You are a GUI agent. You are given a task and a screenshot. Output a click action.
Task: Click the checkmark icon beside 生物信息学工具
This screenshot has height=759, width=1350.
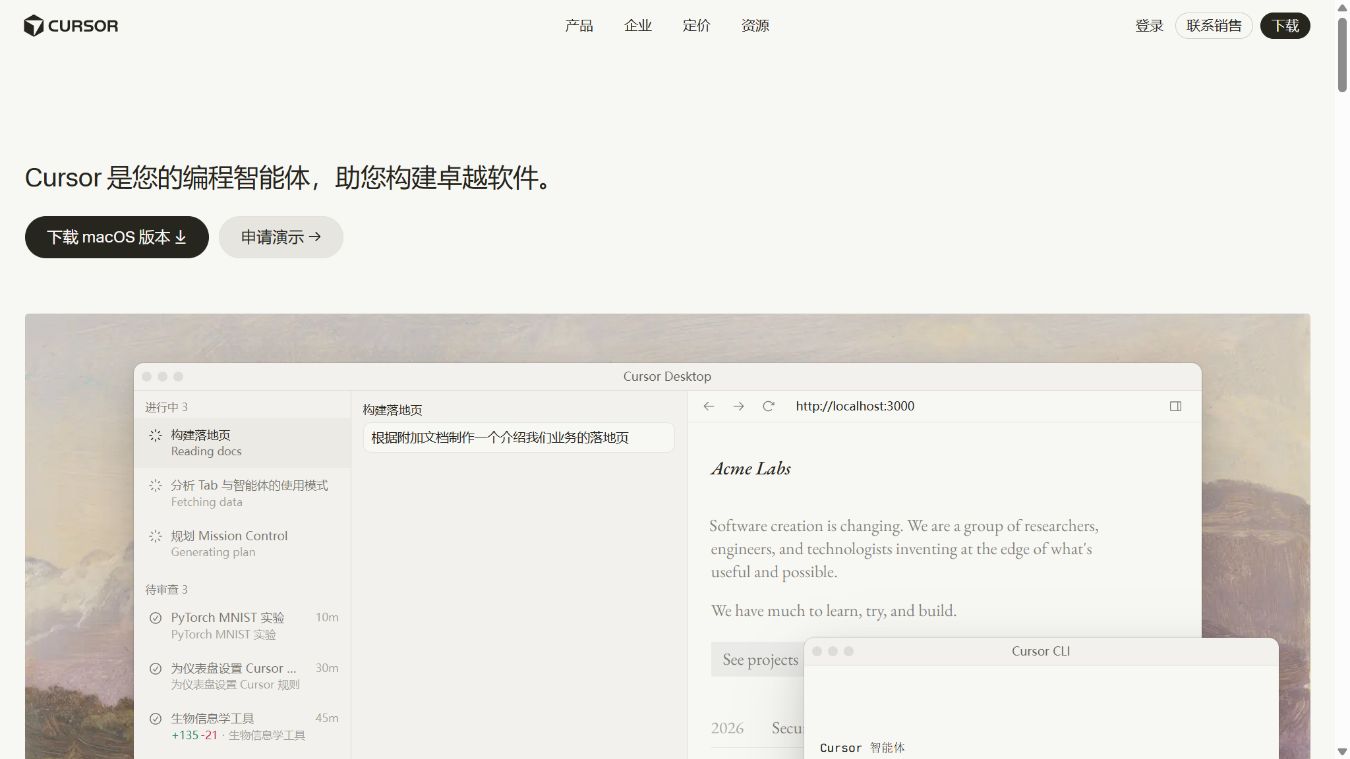tap(155, 719)
